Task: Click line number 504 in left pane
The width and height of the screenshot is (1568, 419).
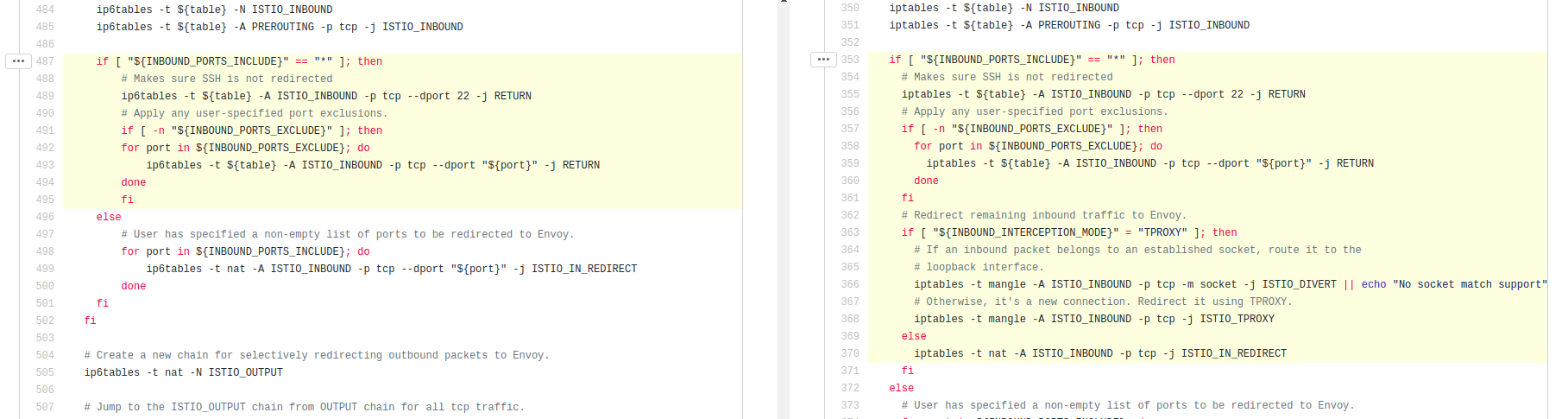Action: click(x=45, y=355)
